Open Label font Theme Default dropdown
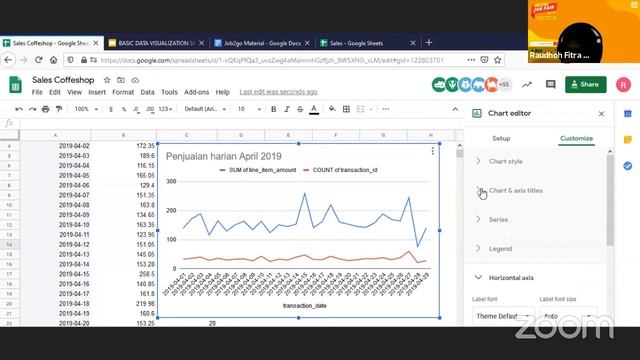This screenshot has width=640, height=360. tap(503, 316)
